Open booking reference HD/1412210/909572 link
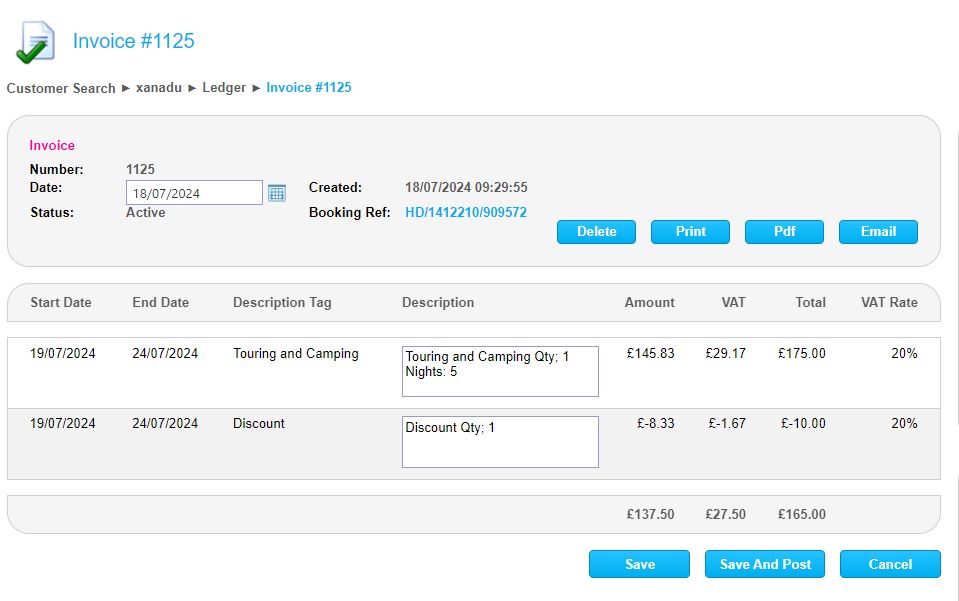Screen dimensions: 959x601 click(465, 212)
